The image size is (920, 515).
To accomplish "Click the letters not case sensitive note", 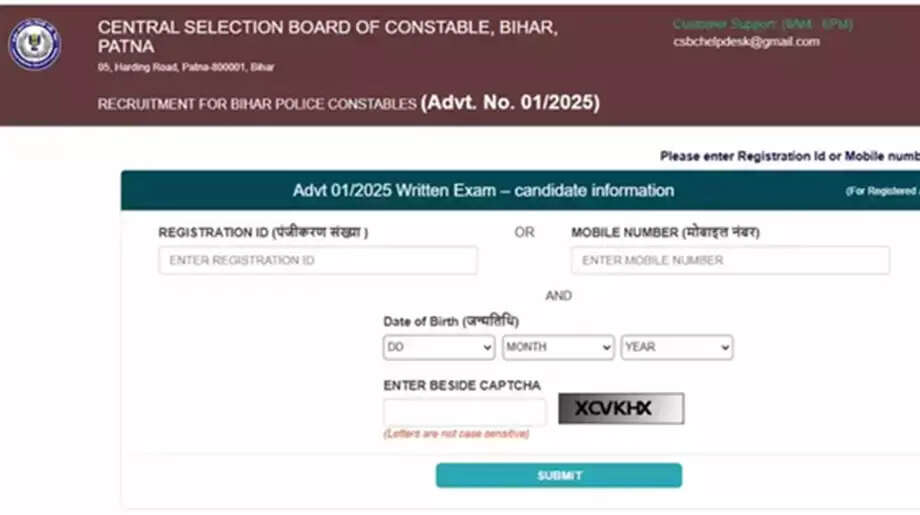I will pos(456,434).
